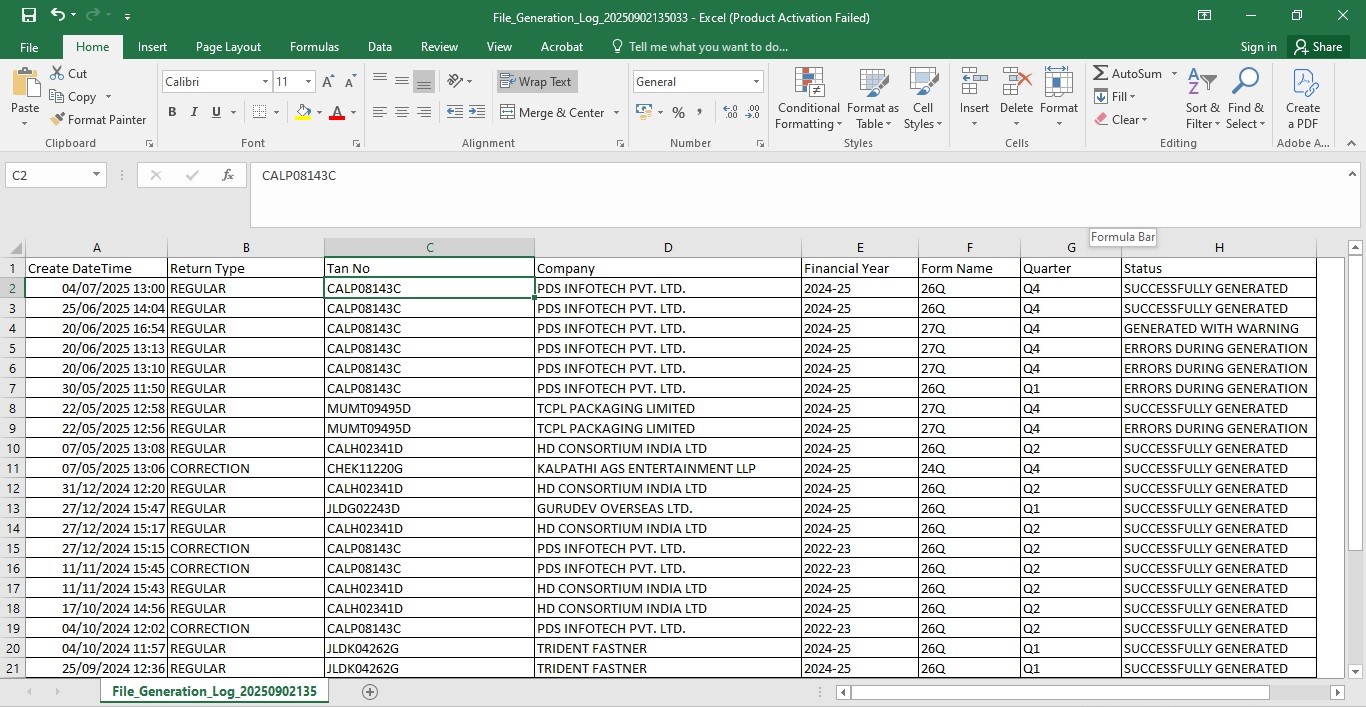This screenshot has height=707, width=1366.
Task: Toggle Wrap Text on the selected cell
Action: pyautogui.click(x=537, y=82)
